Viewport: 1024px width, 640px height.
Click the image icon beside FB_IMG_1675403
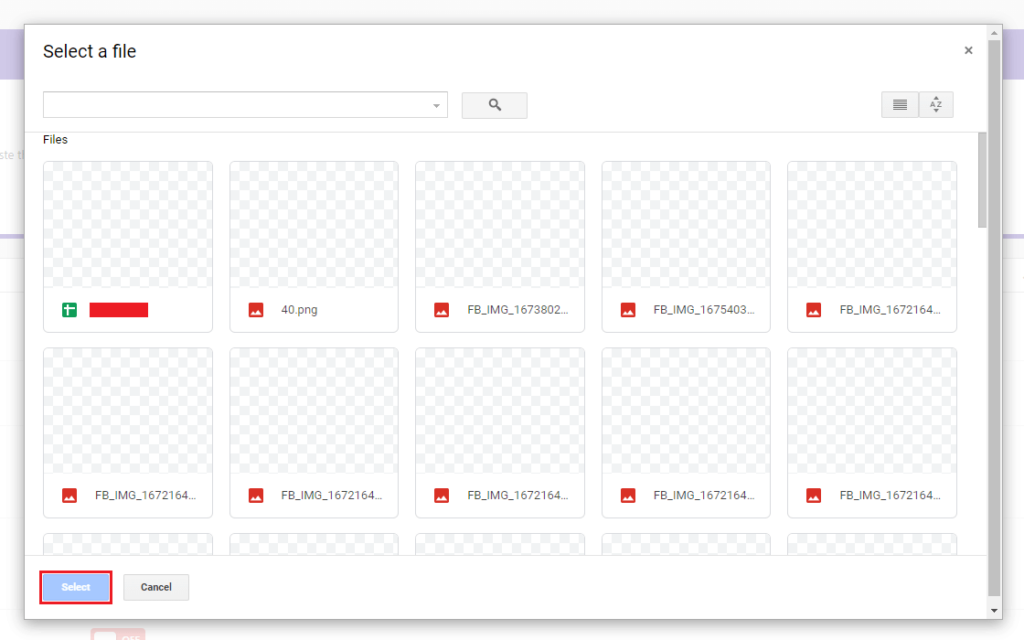click(627, 310)
